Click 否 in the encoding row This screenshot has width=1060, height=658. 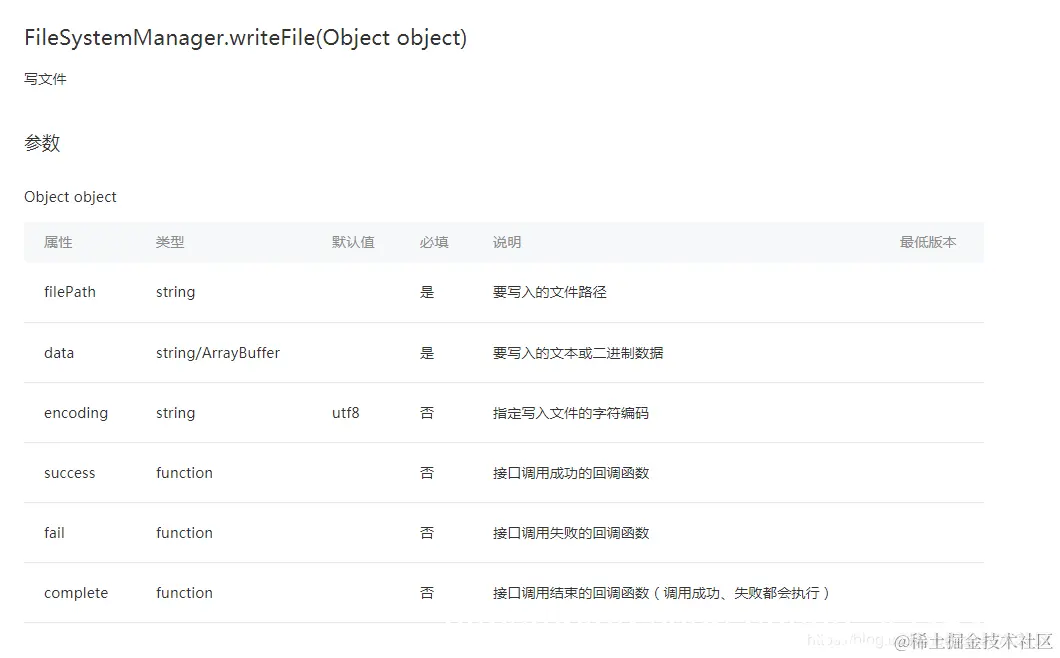point(427,413)
